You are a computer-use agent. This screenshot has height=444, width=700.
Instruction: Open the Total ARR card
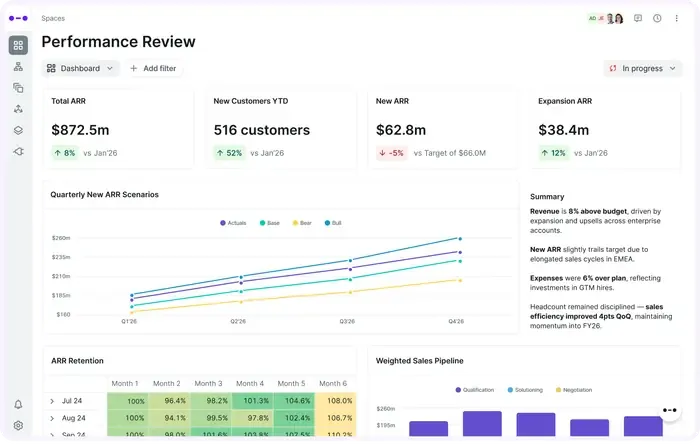click(119, 129)
